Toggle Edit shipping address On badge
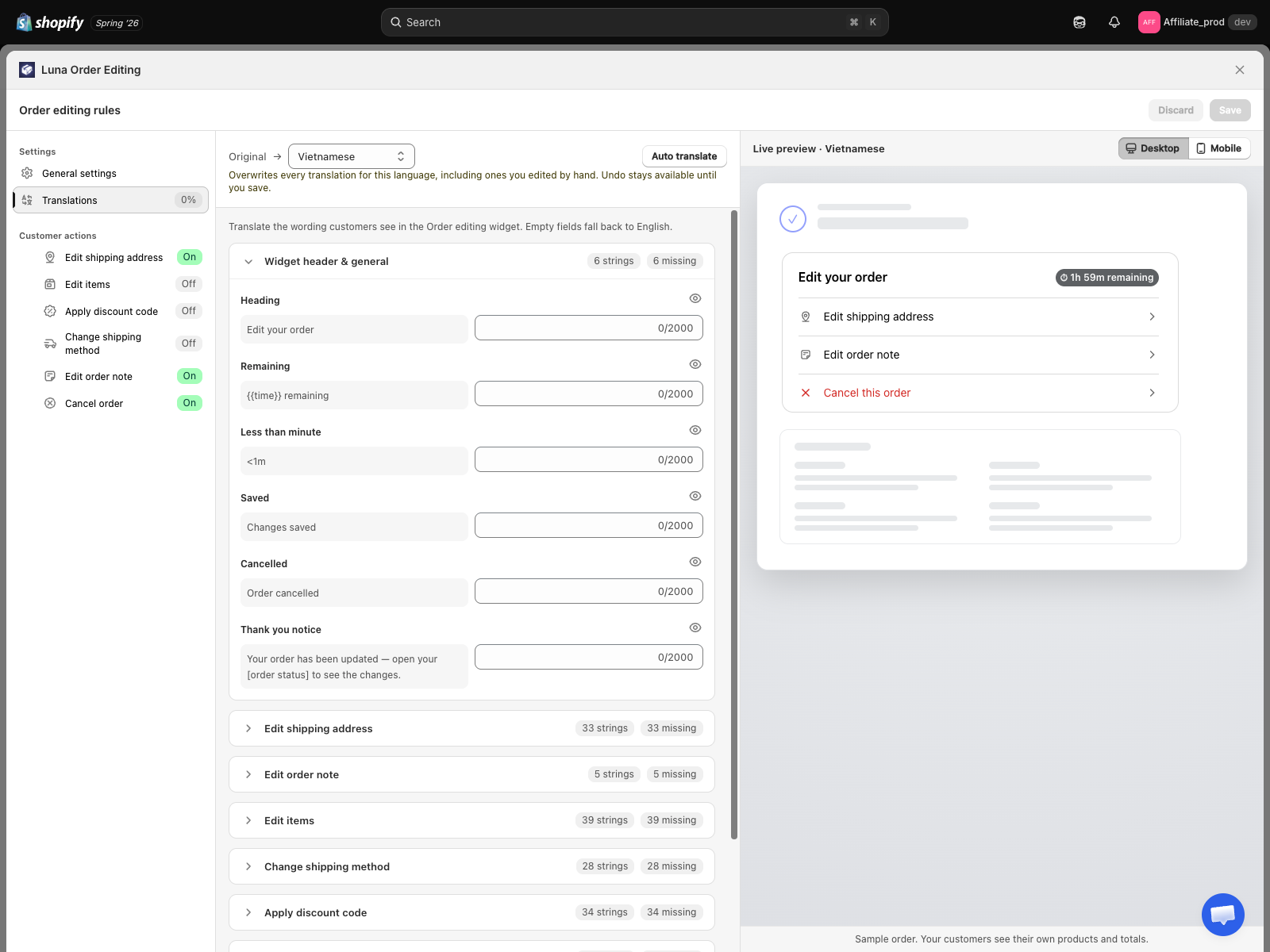 pyautogui.click(x=190, y=257)
